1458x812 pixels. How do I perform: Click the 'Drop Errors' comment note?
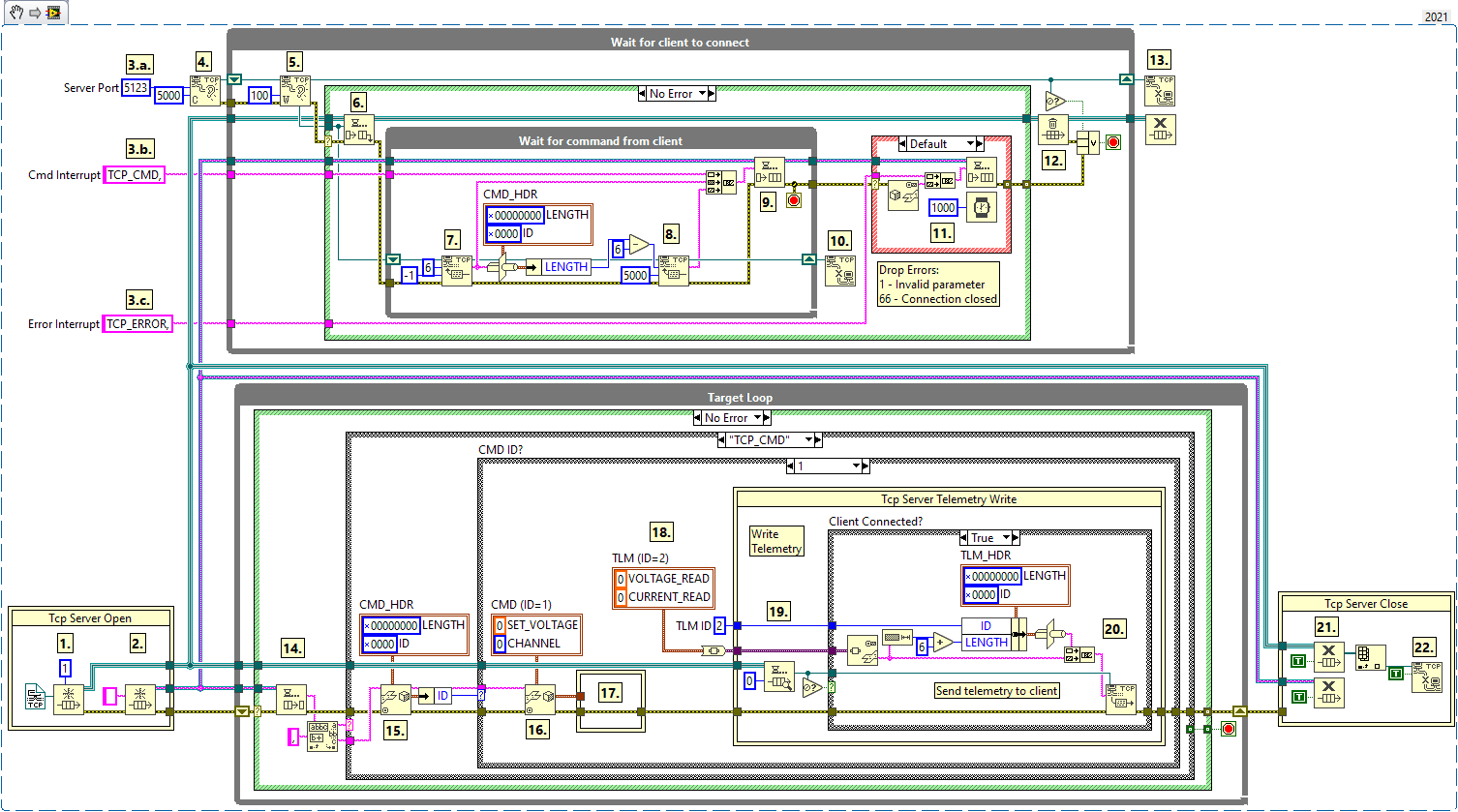[x=938, y=285]
